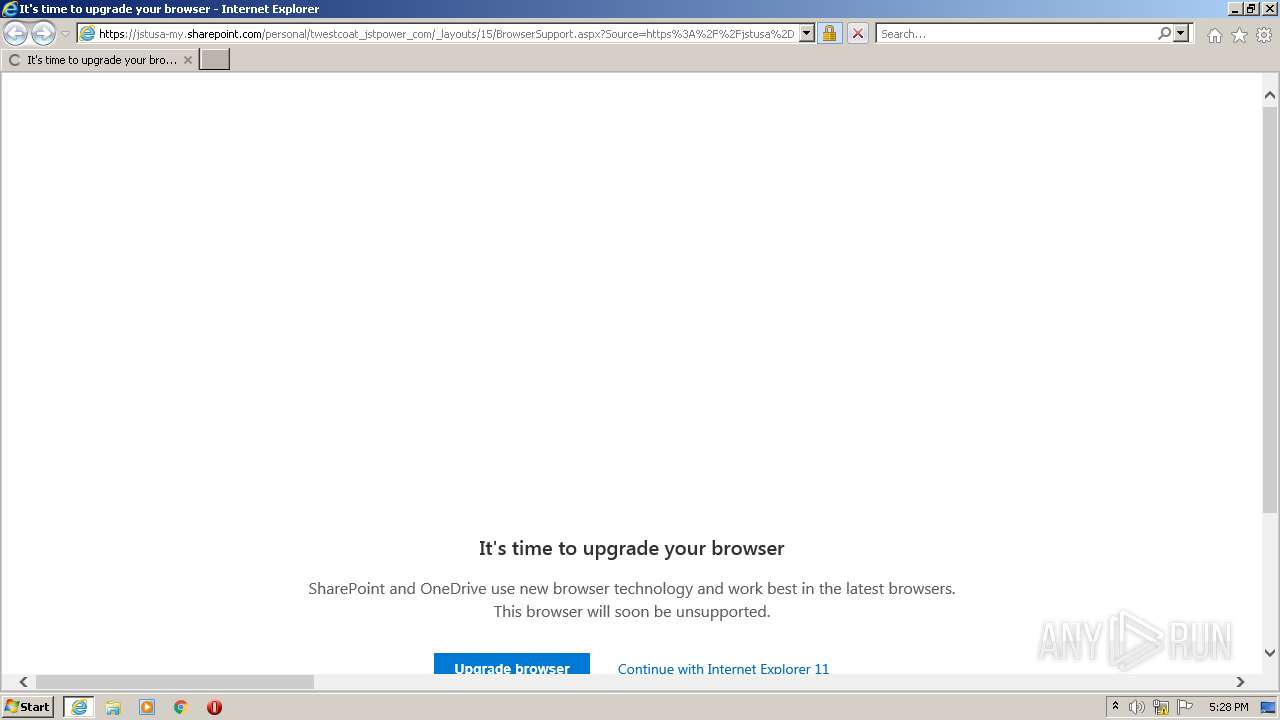
Task: Click the red Opera taskbar icon
Action: click(x=214, y=707)
